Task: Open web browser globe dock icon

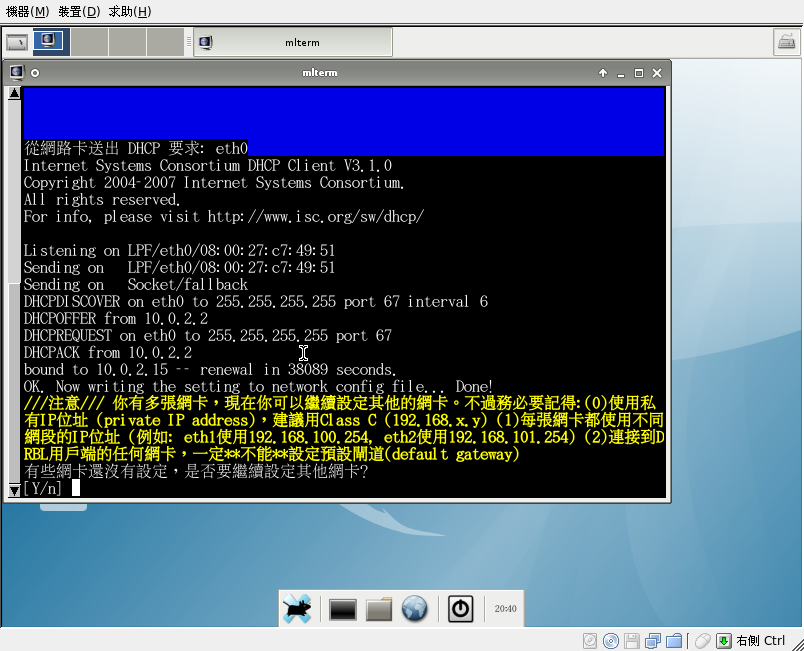Action: point(414,609)
